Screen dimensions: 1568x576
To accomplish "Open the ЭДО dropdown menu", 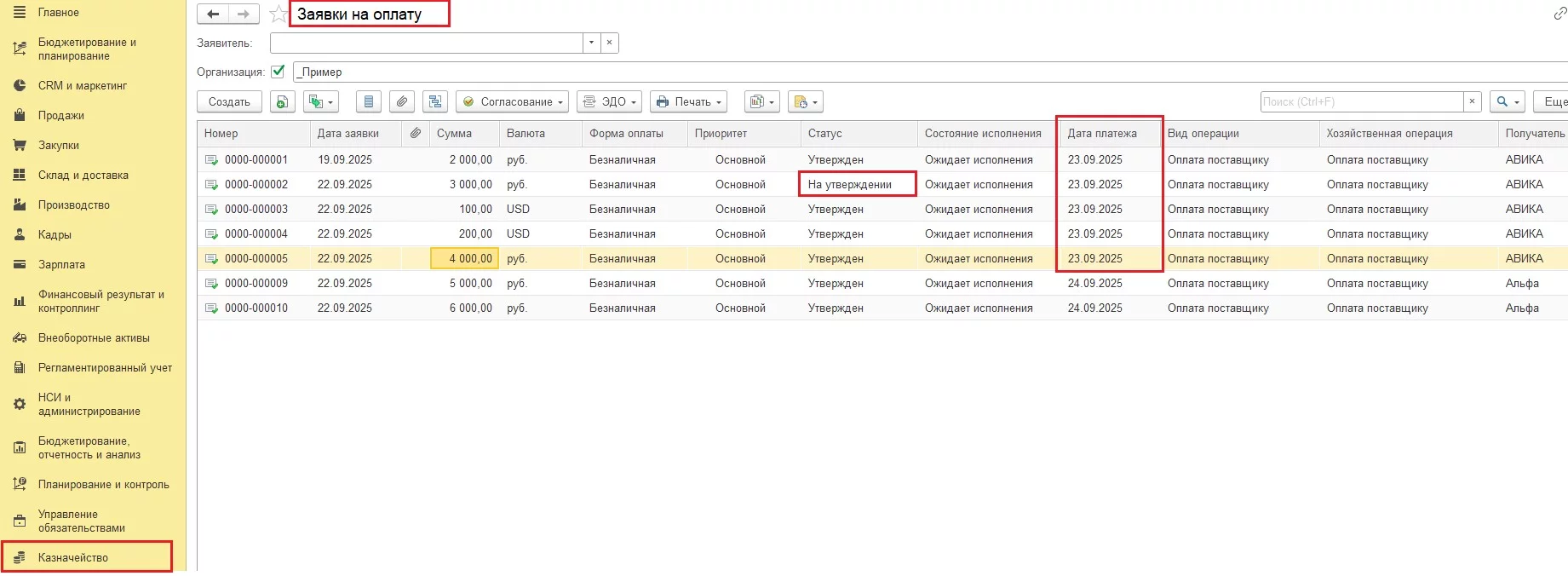I will click(609, 101).
